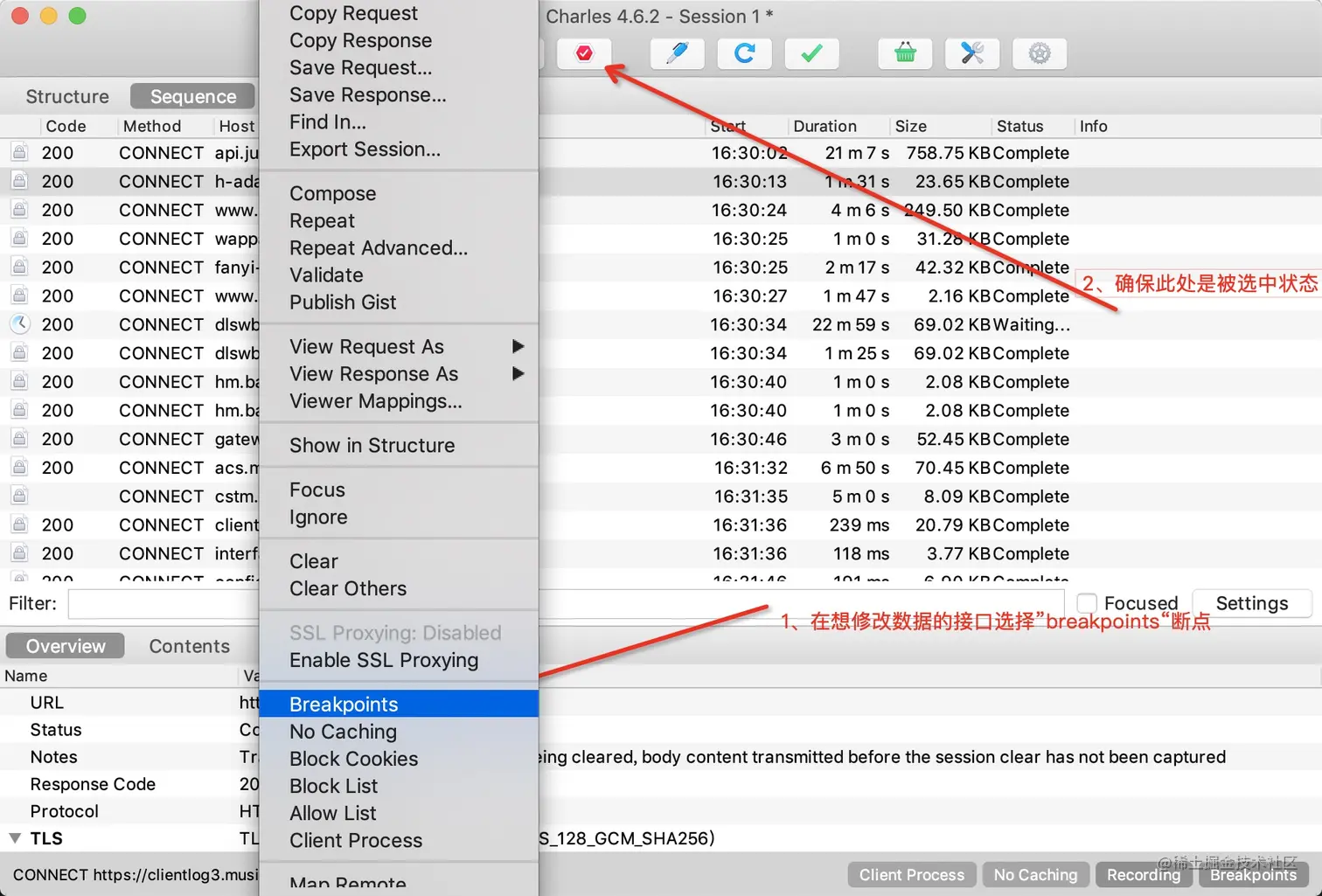Choose Clear menu item
Screen dimensions: 1322x896
coord(399,561)
